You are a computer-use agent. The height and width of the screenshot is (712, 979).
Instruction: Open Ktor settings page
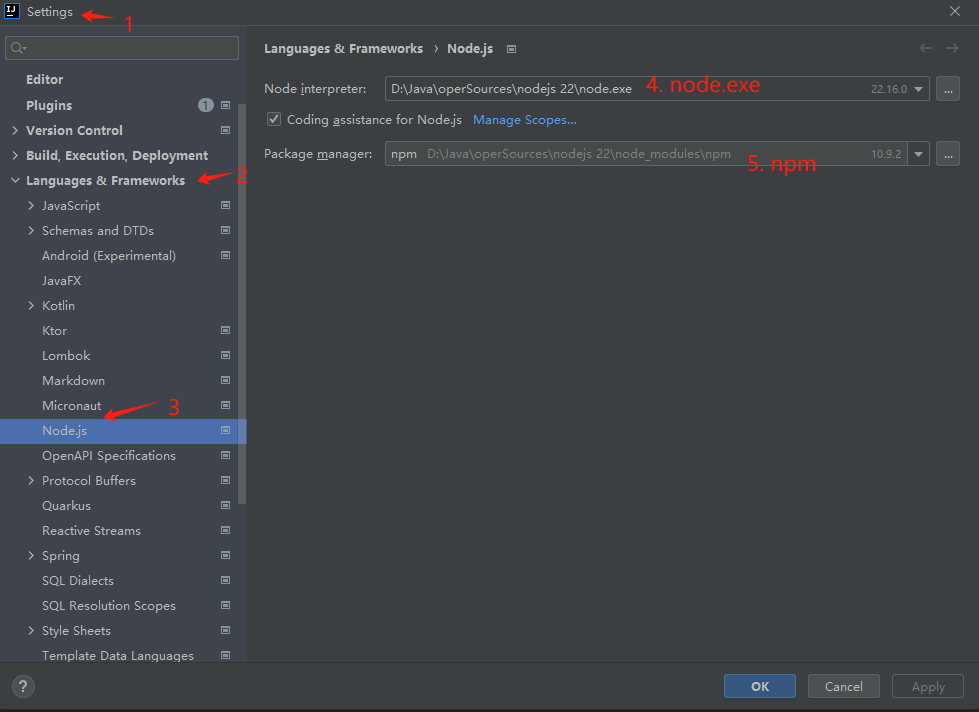[54, 330]
